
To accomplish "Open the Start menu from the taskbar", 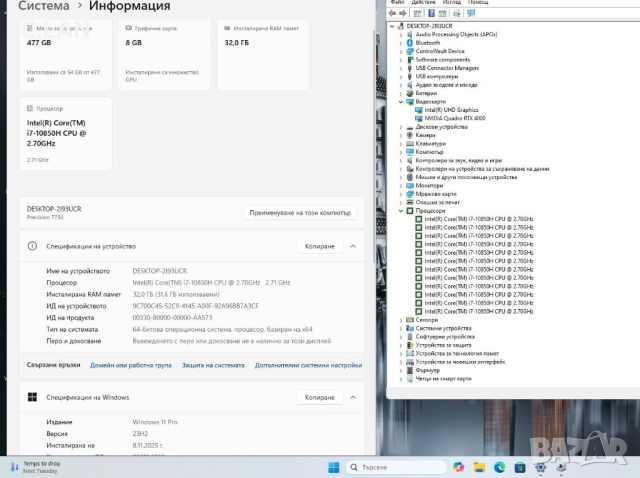I will click(x=333, y=467).
